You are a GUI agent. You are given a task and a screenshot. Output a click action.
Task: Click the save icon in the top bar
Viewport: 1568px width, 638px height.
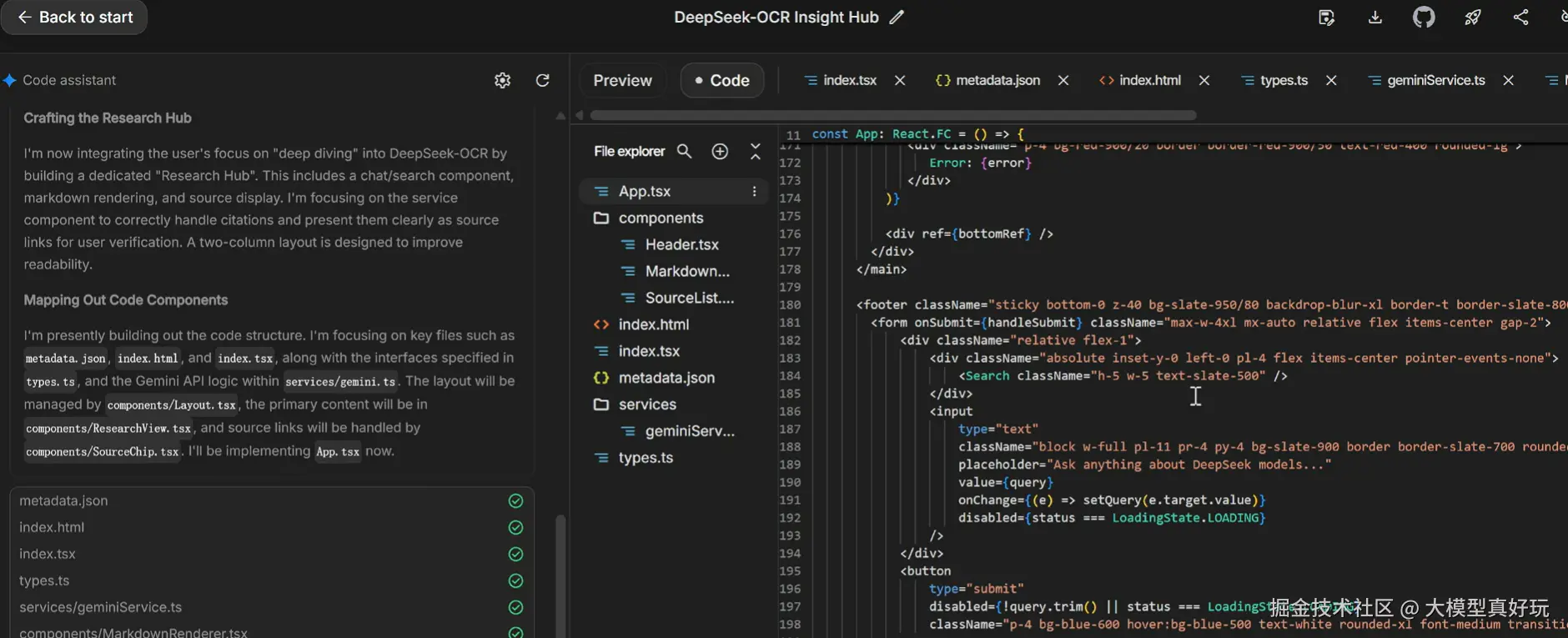click(1326, 18)
